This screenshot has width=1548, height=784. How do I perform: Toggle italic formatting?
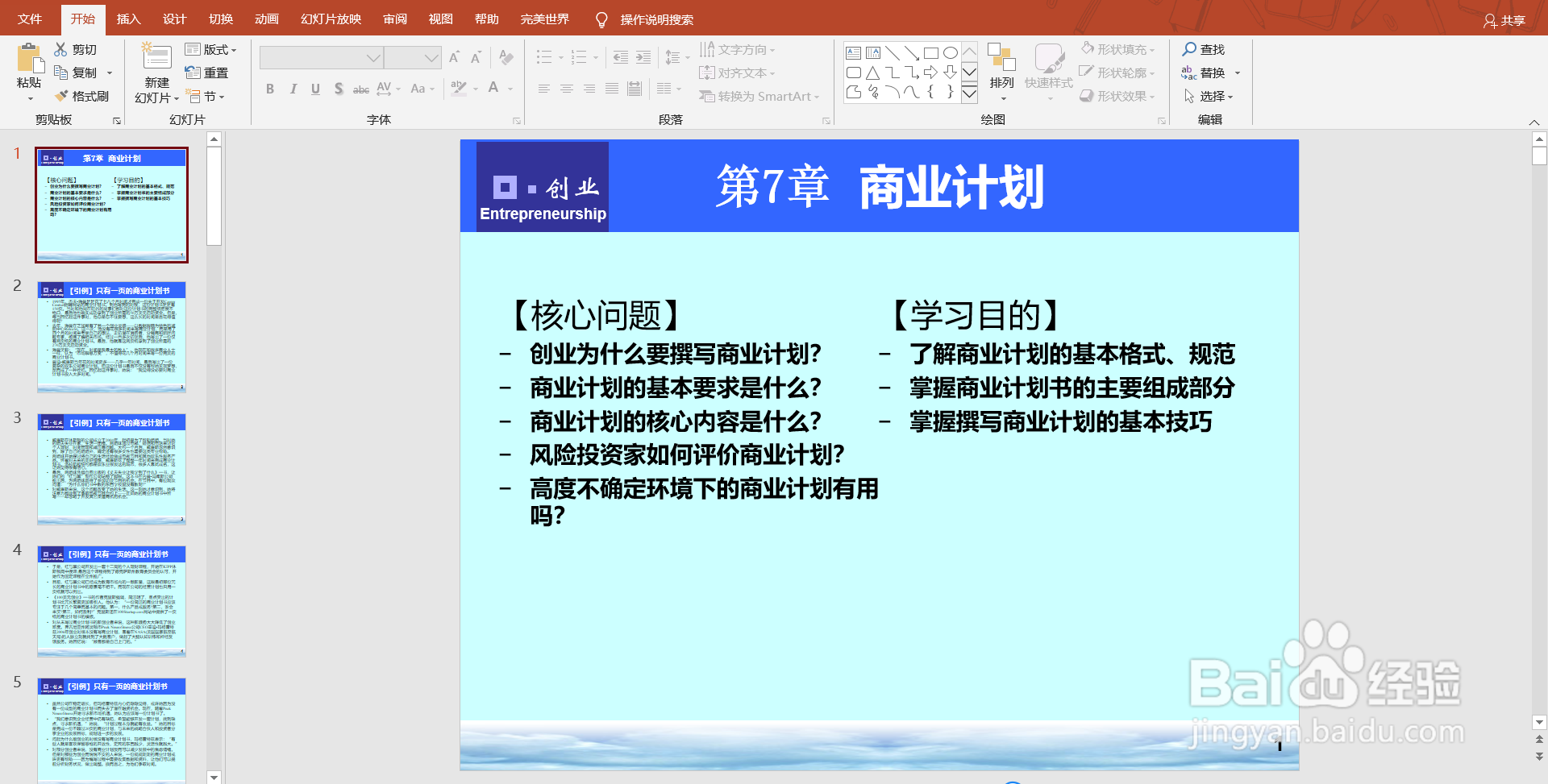point(293,89)
